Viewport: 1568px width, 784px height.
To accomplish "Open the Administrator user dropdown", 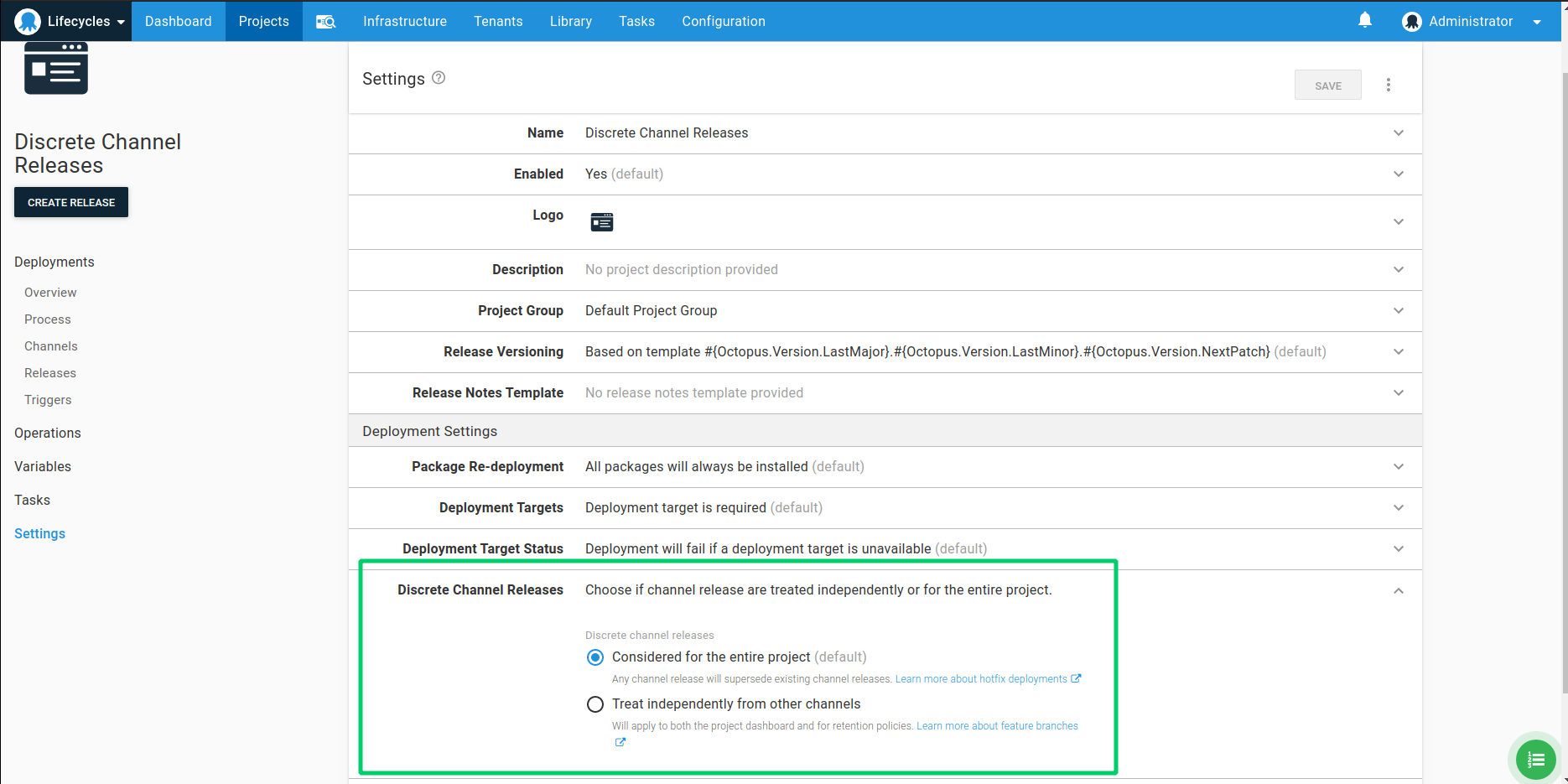I will (1472, 22).
